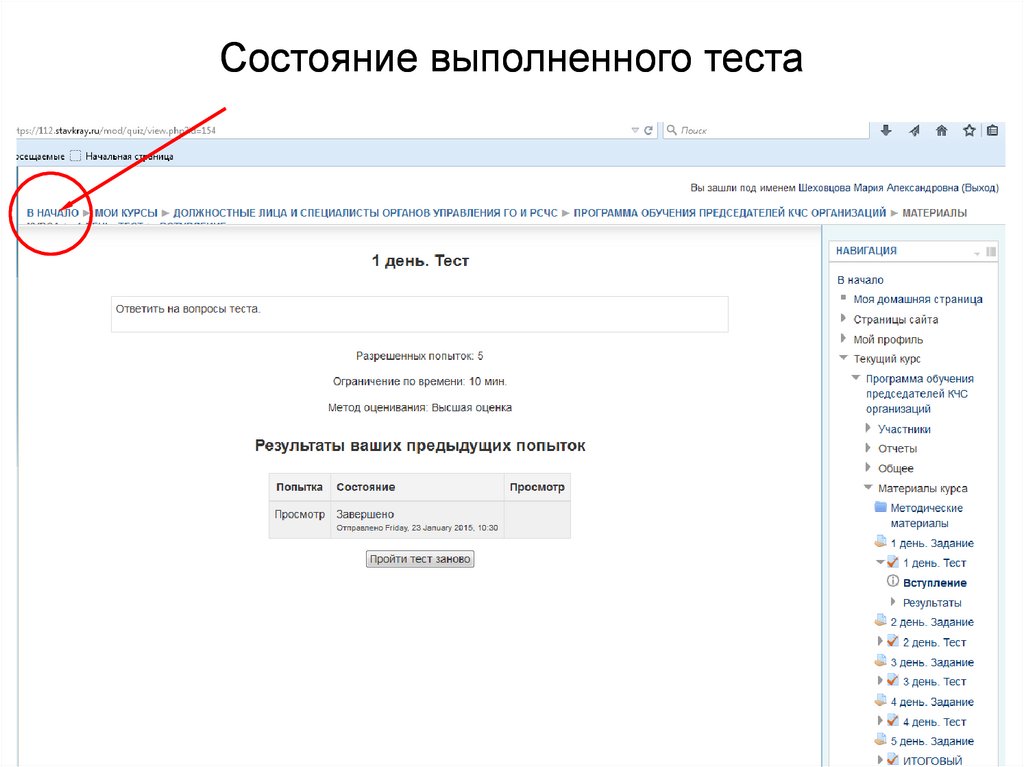Click the 1 день. Задание assignment icon
Image resolution: width=1024 pixels, height=767 pixels.
point(880,541)
